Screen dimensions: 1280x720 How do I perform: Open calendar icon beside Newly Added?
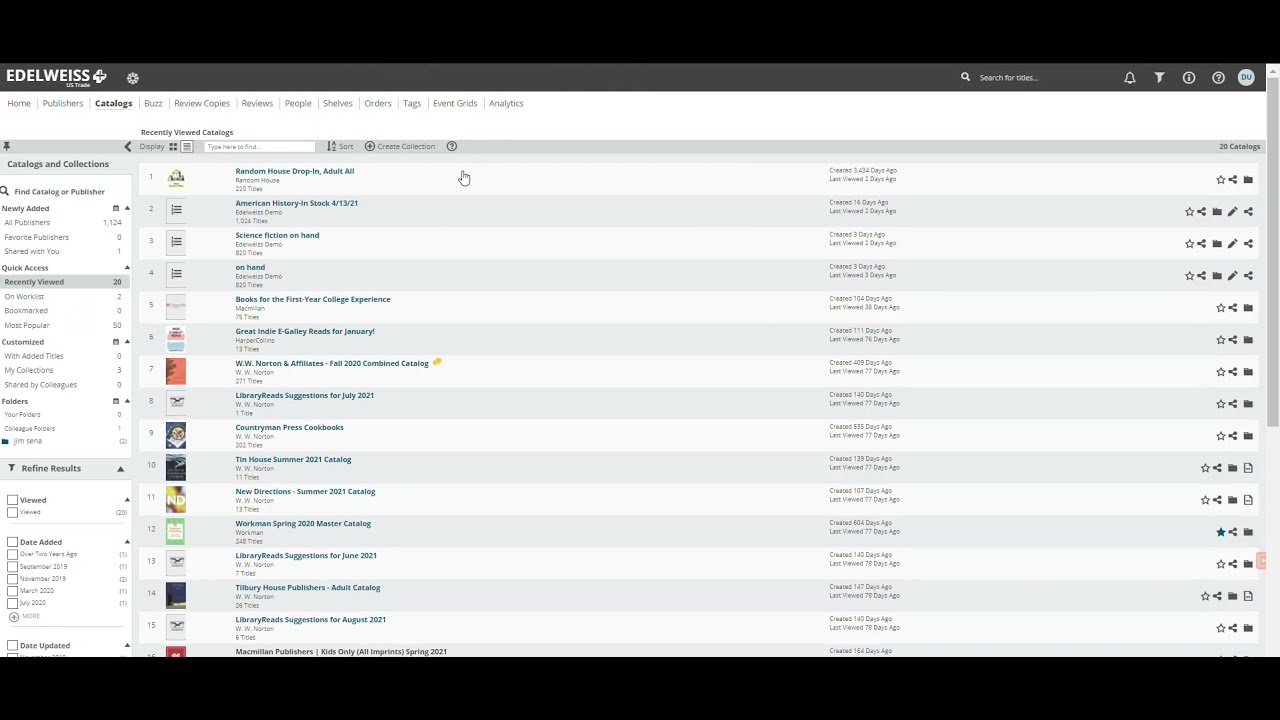coord(115,208)
